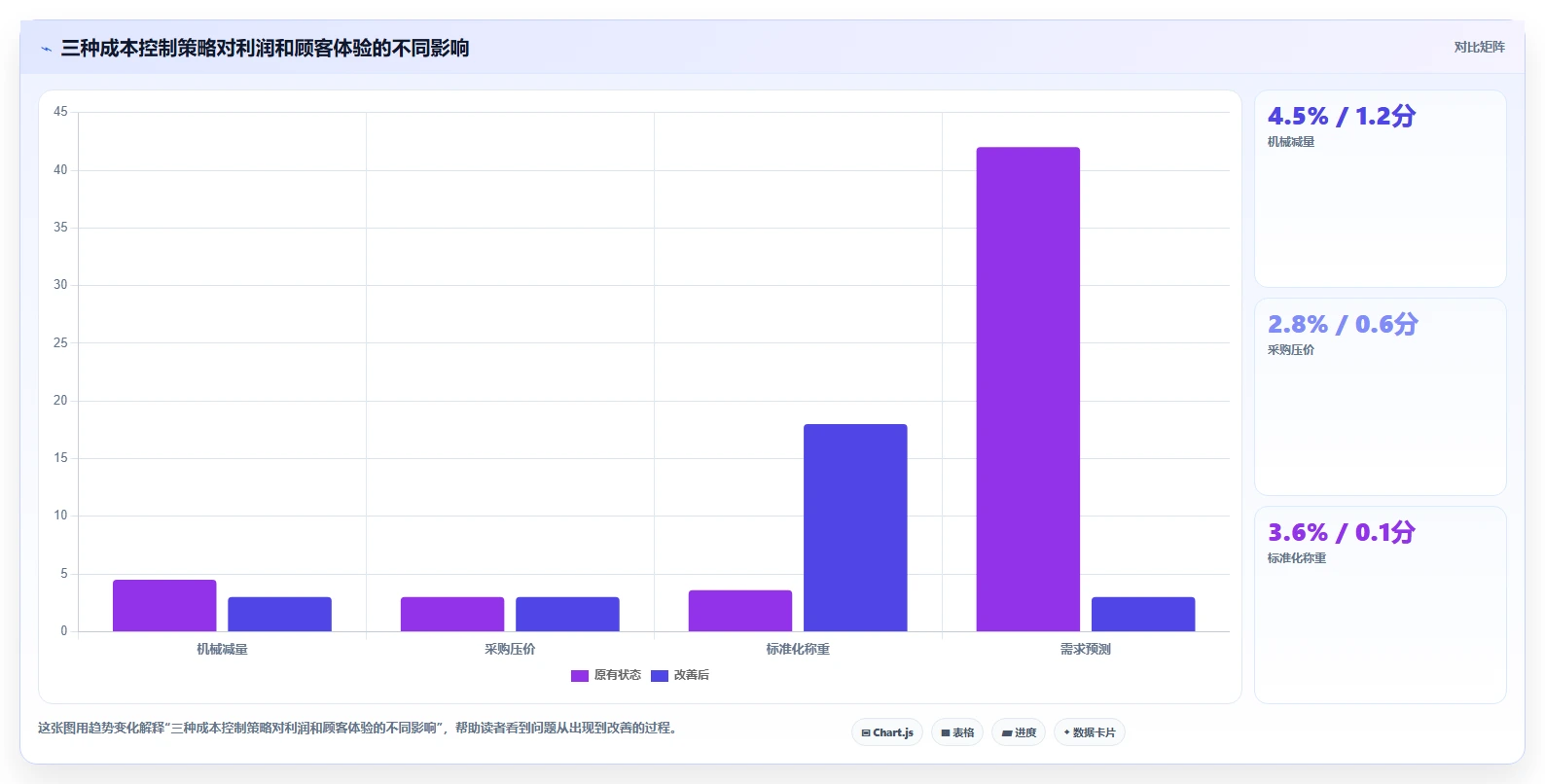Click the 机械减量 x-axis label

tap(222, 649)
